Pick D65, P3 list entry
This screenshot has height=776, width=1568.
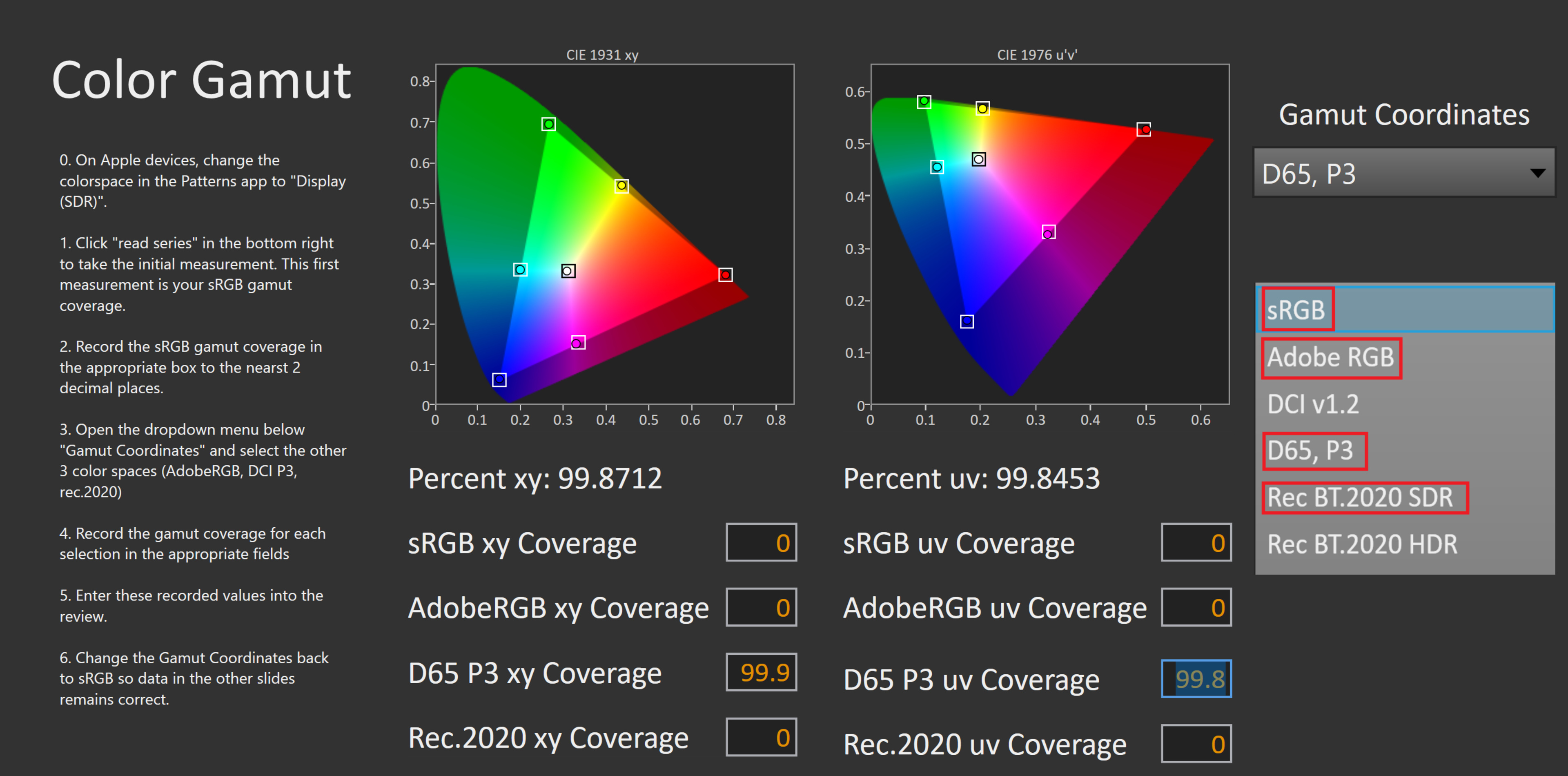click(1310, 451)
